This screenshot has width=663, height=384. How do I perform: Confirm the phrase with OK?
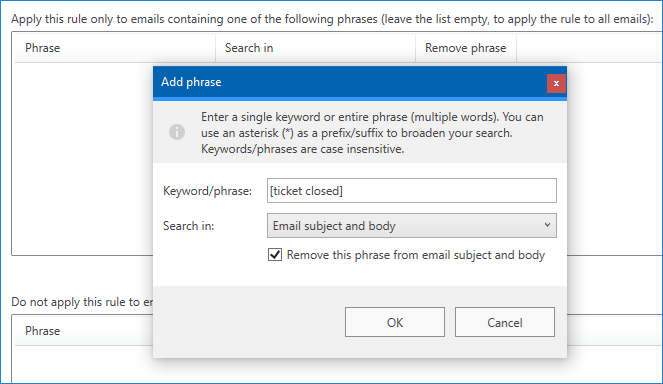point(395,322)
